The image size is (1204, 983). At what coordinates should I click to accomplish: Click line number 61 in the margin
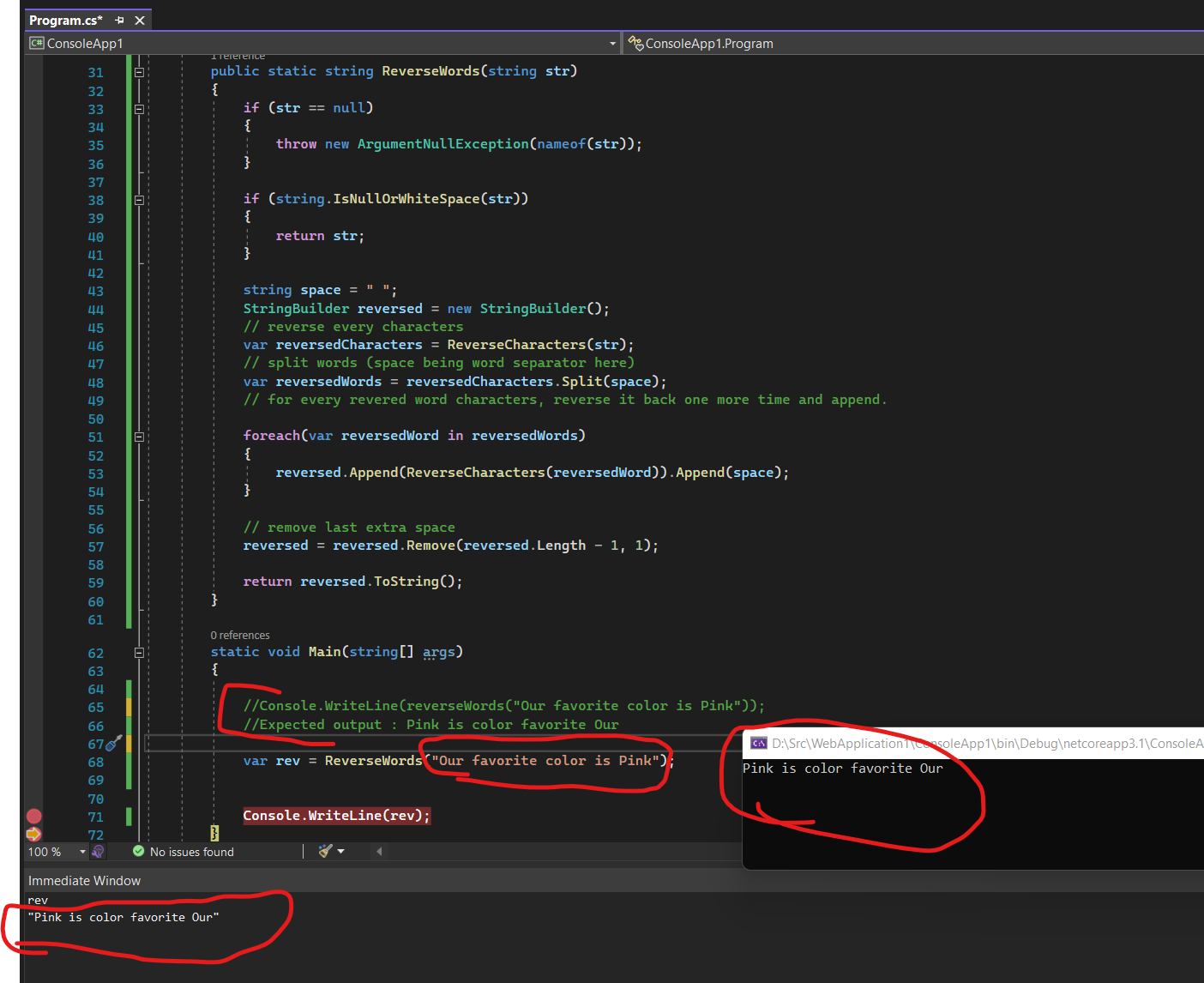pos(95,620)
